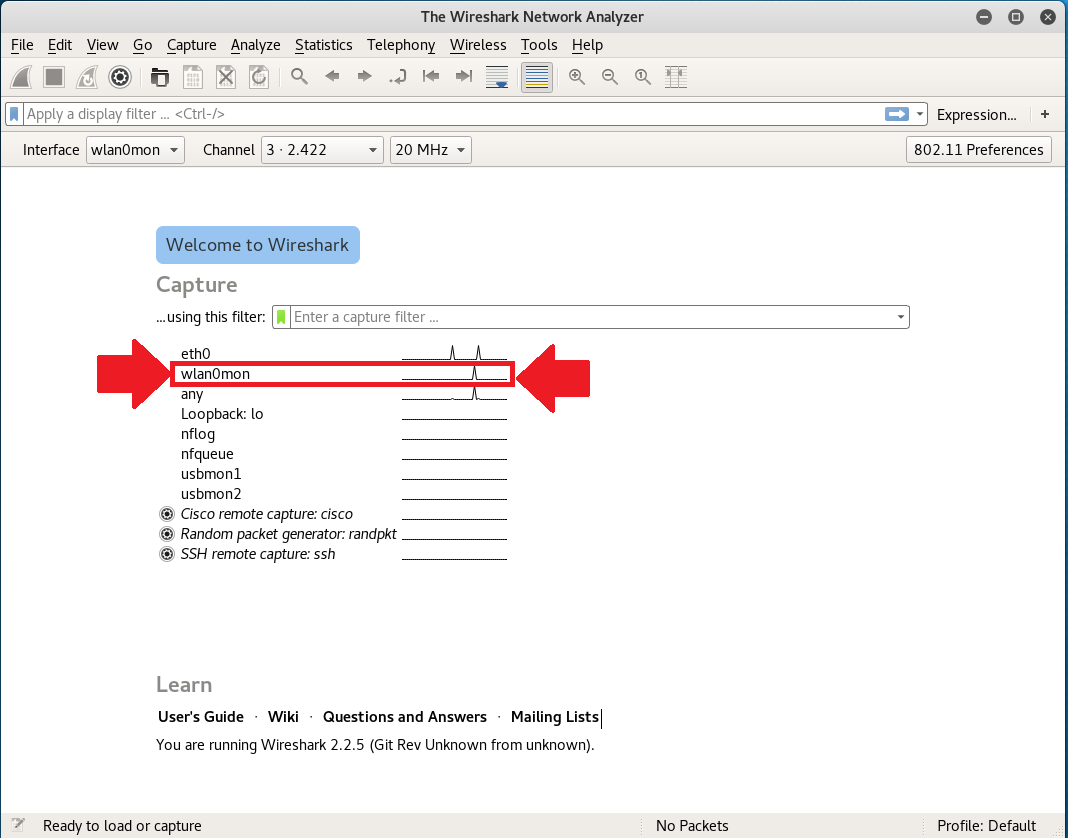Click the 802.11 Preferences button

click(x=978, y=150)
